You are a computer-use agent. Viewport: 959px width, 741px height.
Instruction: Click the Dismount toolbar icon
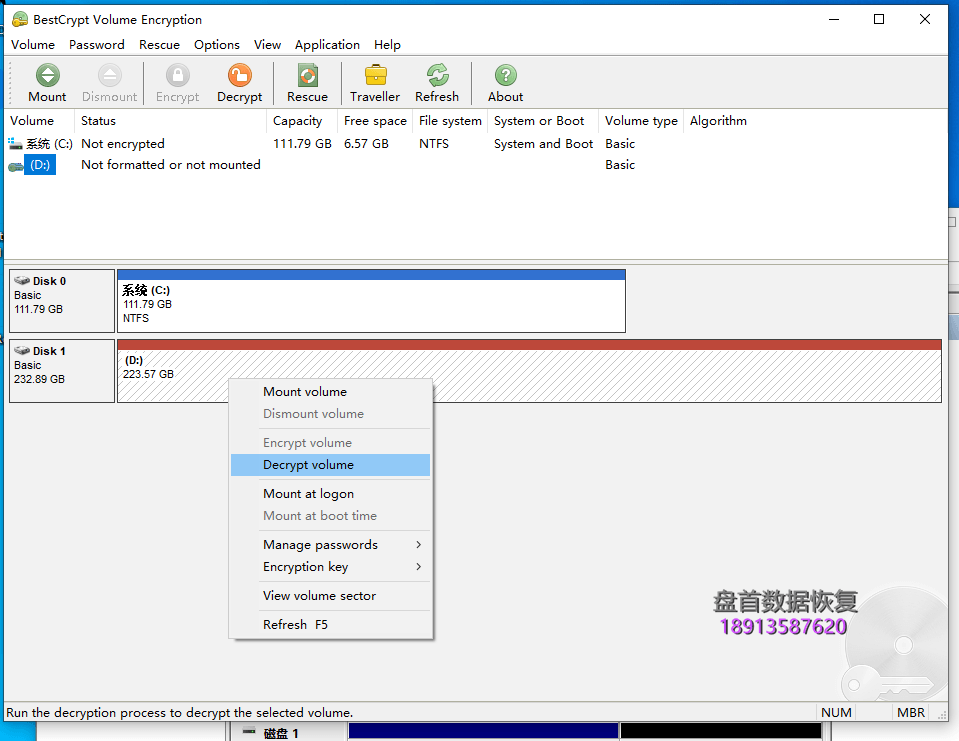coord(109,76)
